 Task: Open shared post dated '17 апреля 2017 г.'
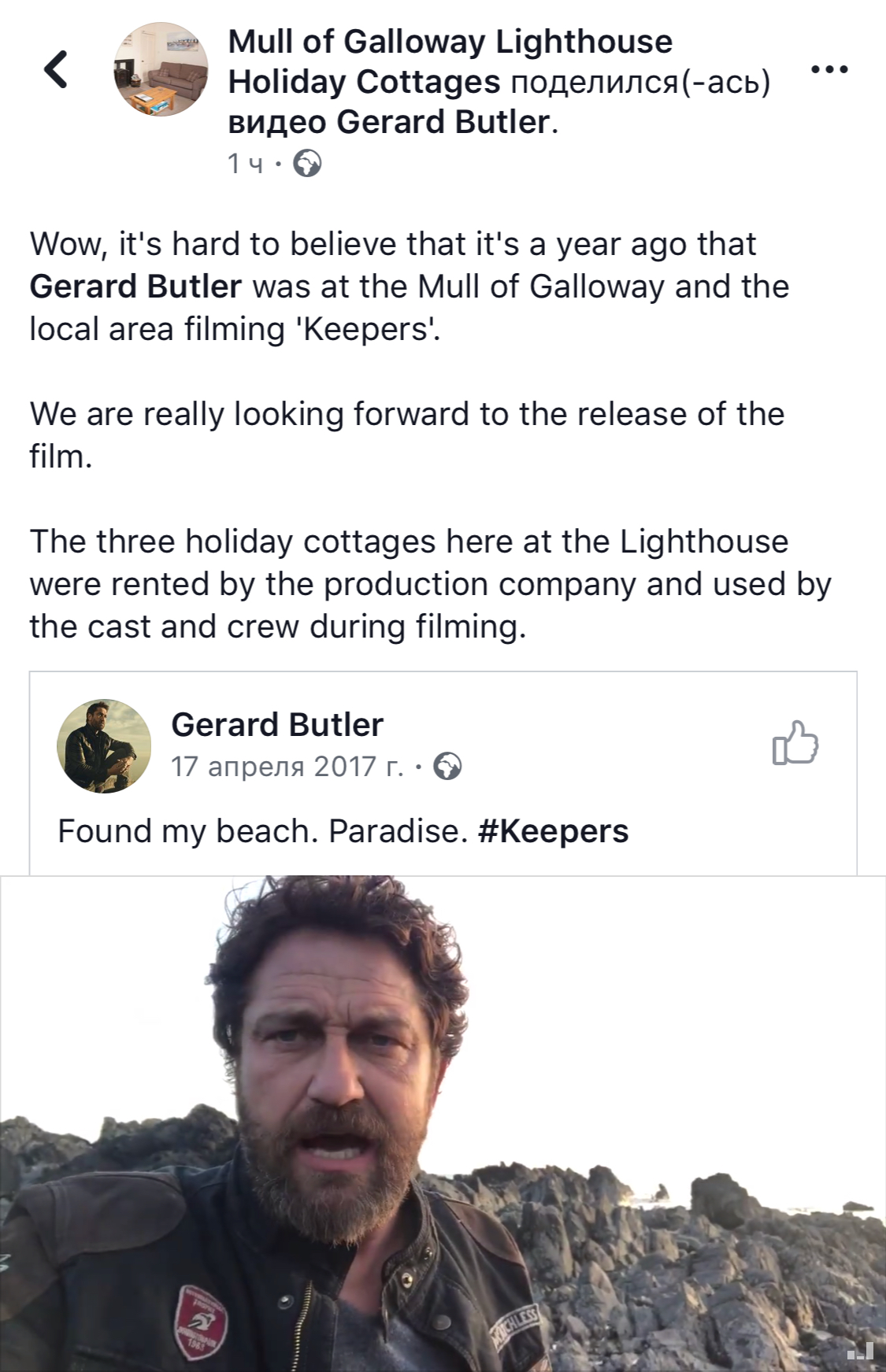tap(287, 766)
